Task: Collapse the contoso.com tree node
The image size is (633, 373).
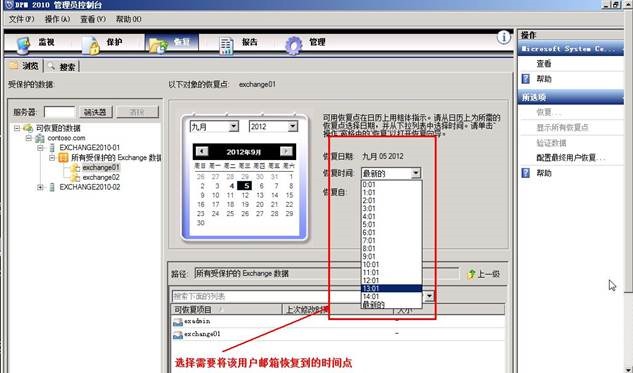Action: 28,138
